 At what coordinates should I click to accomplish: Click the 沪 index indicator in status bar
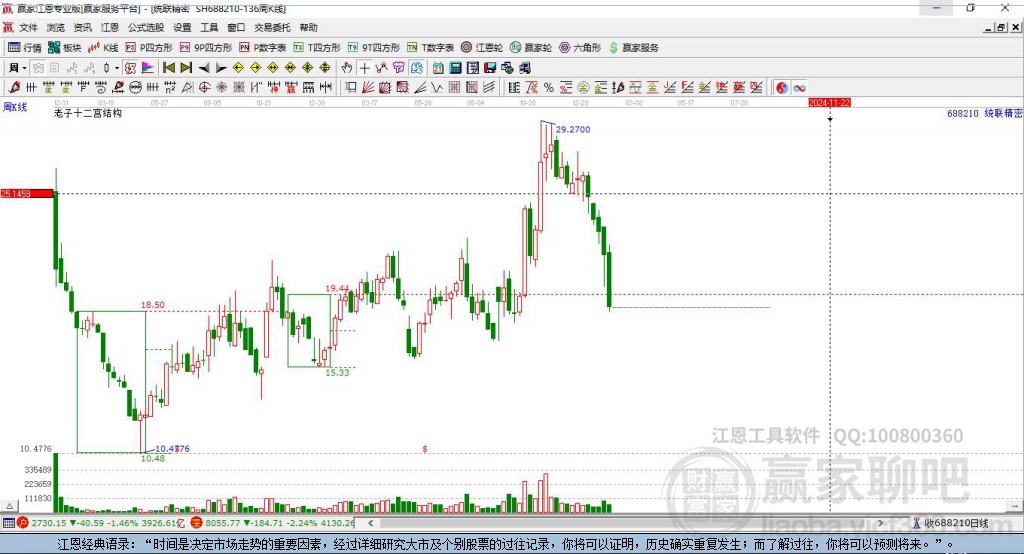click(x=23, y=523)
